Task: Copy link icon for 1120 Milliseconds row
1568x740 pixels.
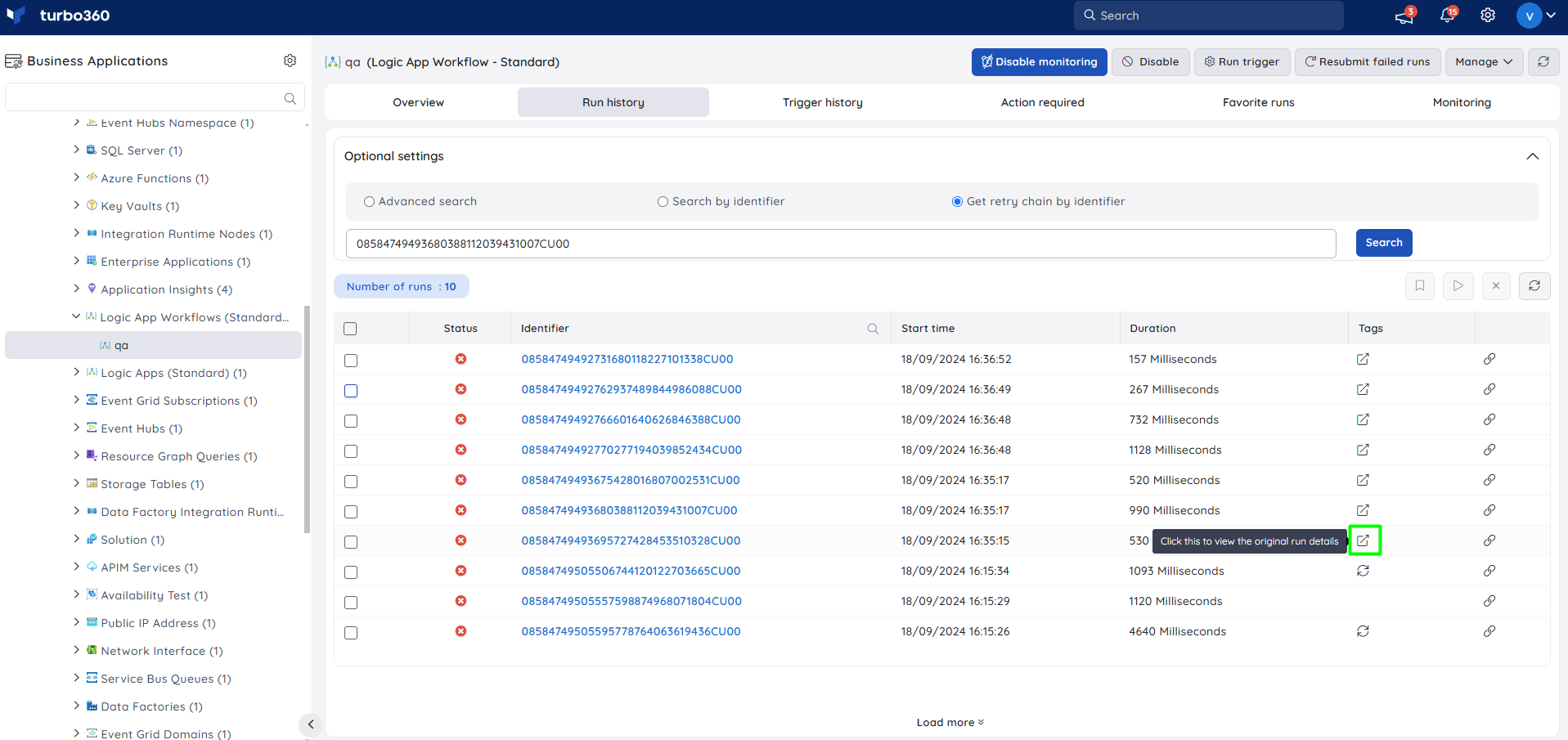Action: (1489, 601)
